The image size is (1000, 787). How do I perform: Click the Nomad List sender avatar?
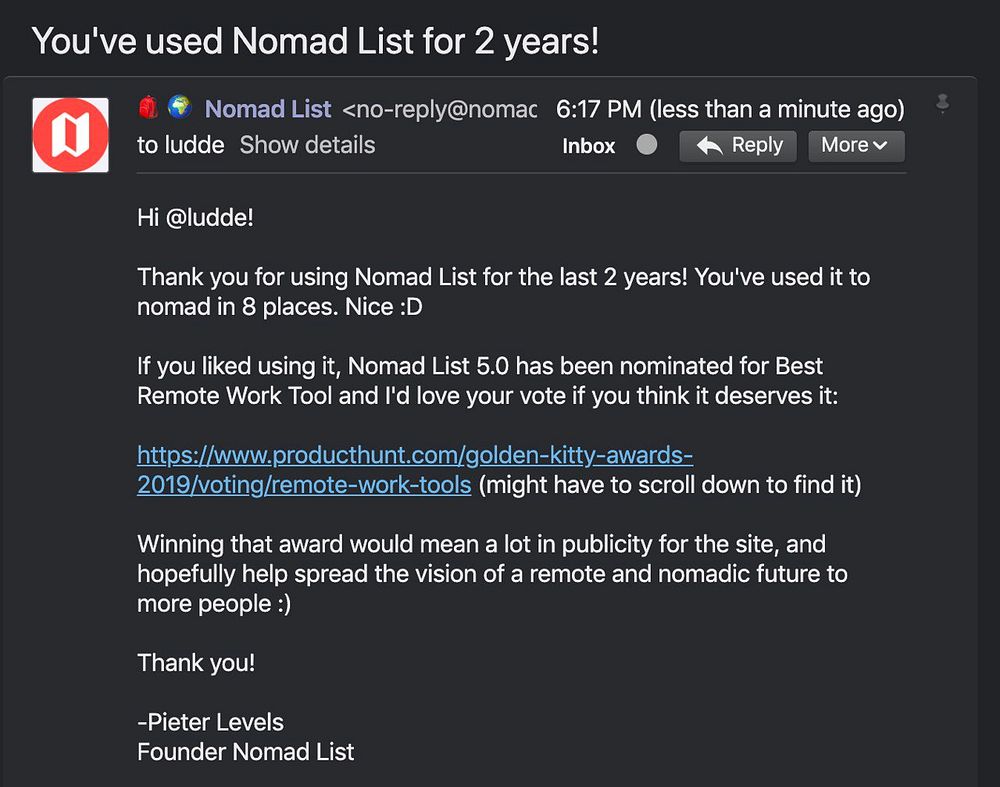click(70, 134)
